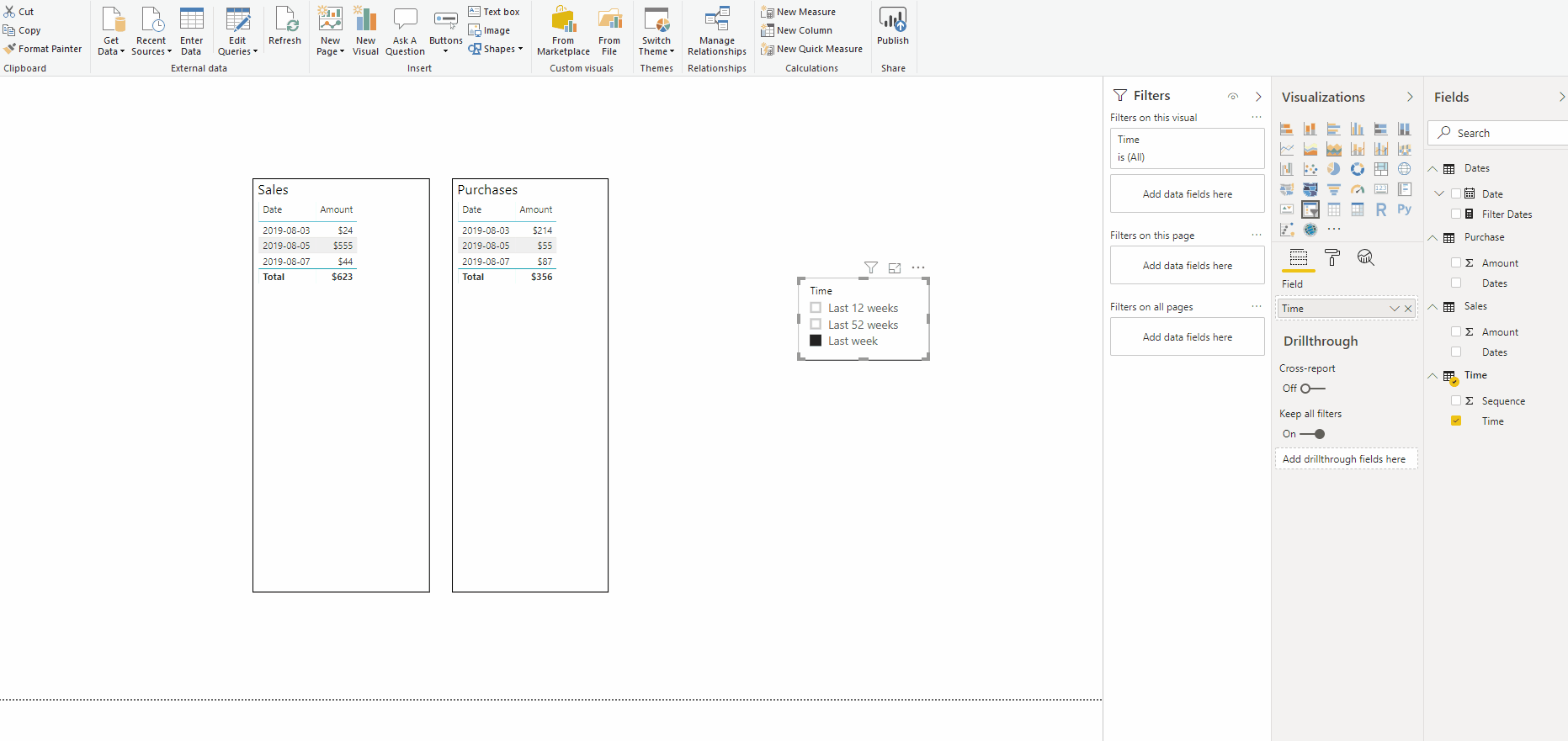Select the Python visual icon
The width and height of the screenshot is (1568, 741).
click(x=1405, y=209)
